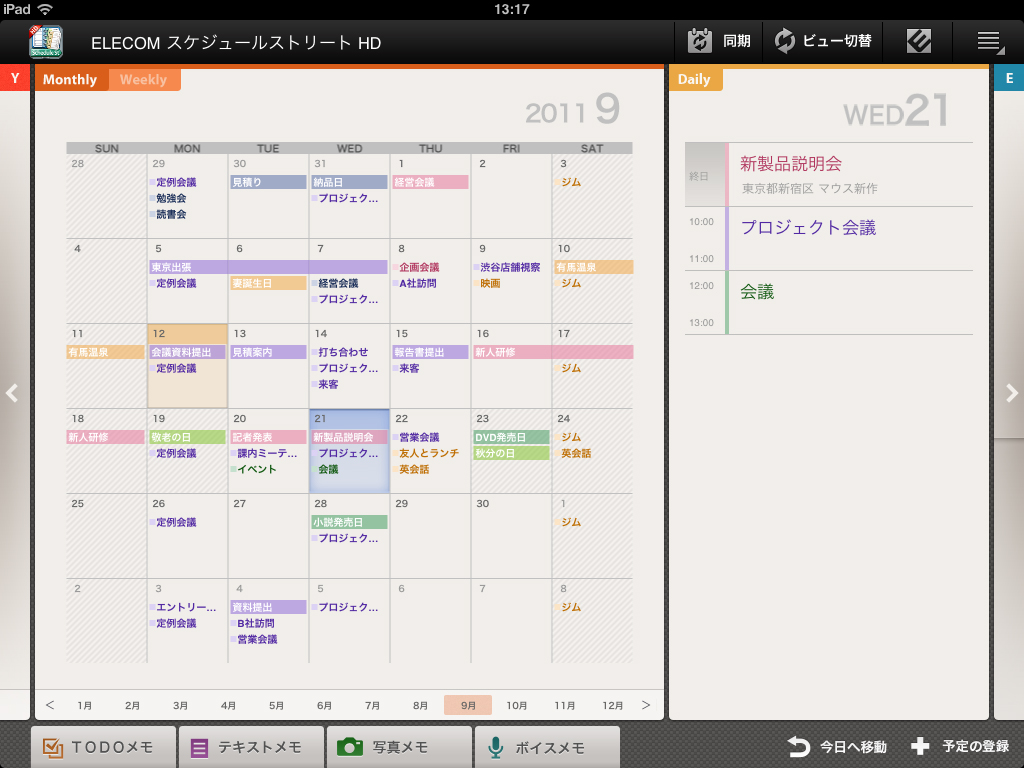The width and height of the screenshot is (1024, 768).
Task: Select 記者発表 event on the 20th
Action: pos(268,437)
